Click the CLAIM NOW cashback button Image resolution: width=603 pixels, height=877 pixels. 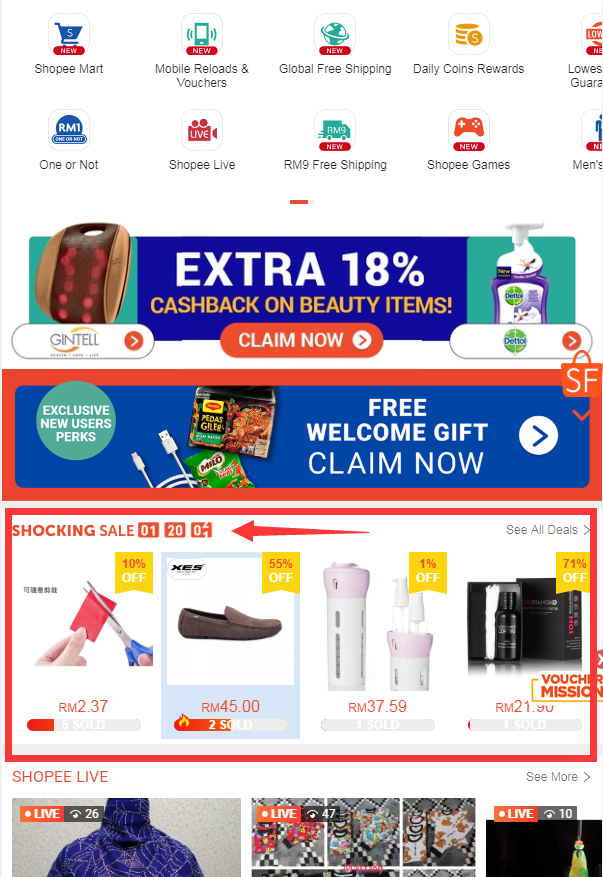coord(302,340)
